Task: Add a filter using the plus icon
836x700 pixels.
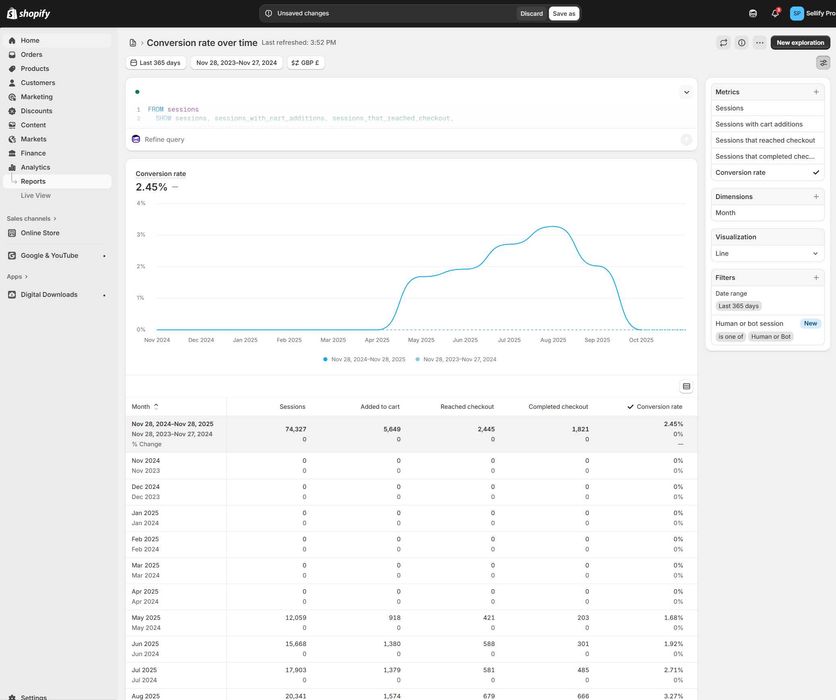Action: coord(816,278)
